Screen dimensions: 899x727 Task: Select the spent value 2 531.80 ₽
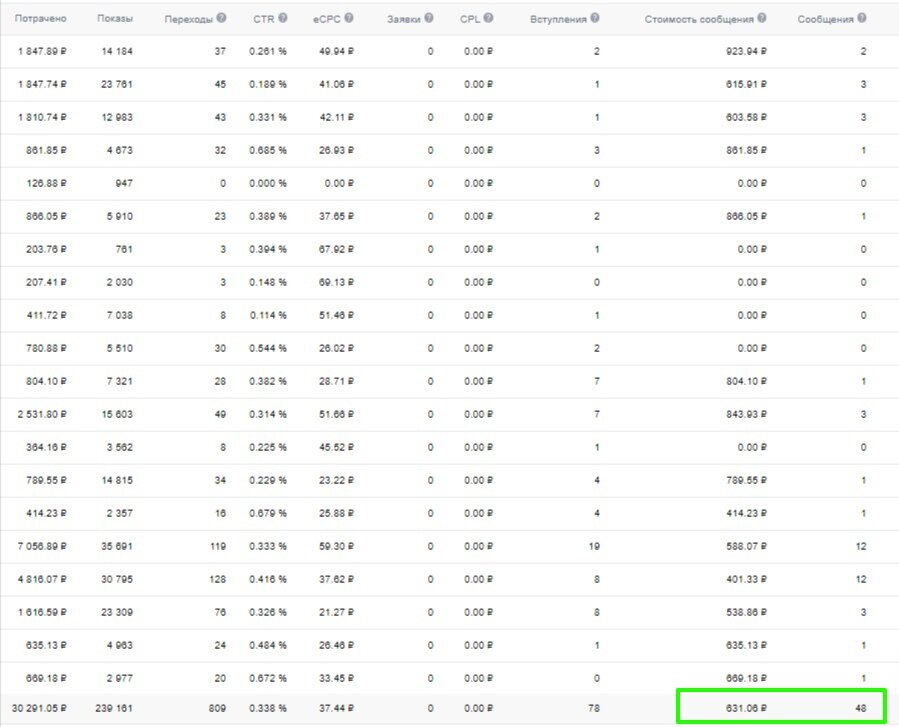[42, 415]
